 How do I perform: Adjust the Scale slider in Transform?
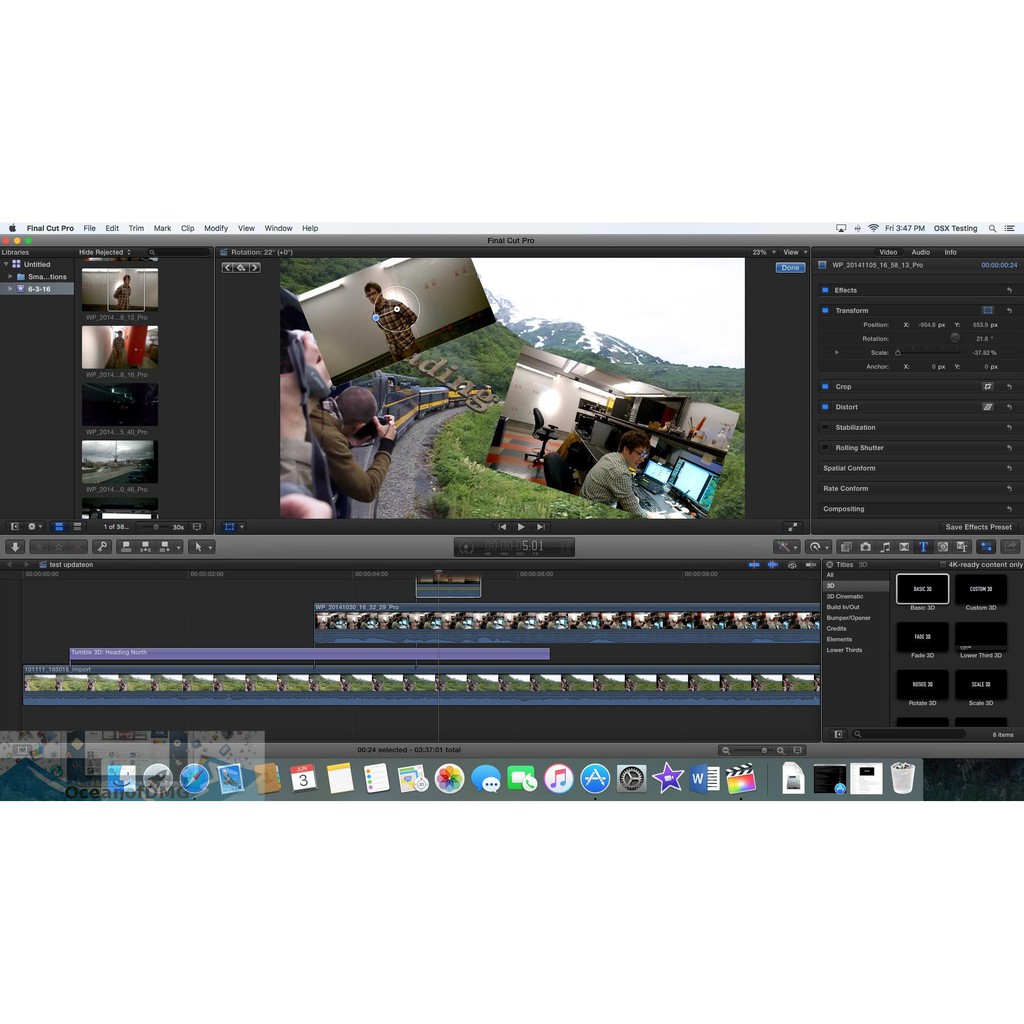point(927,353)
